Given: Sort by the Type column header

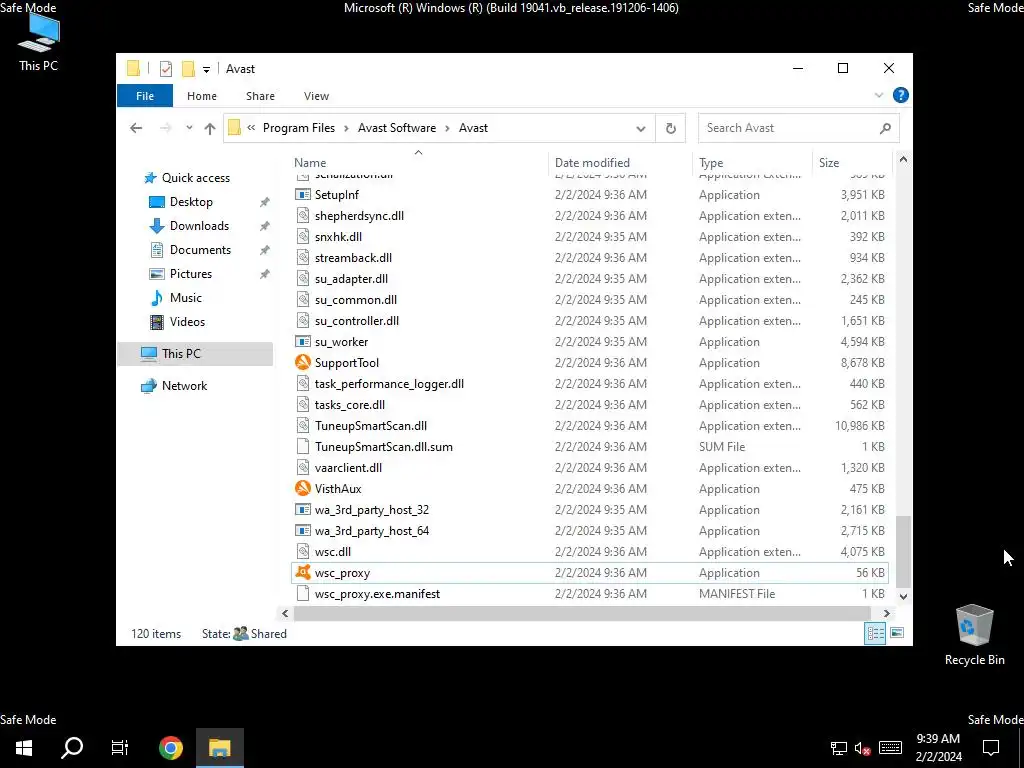Looking at the screenshot, I should (x=752, y=163).
